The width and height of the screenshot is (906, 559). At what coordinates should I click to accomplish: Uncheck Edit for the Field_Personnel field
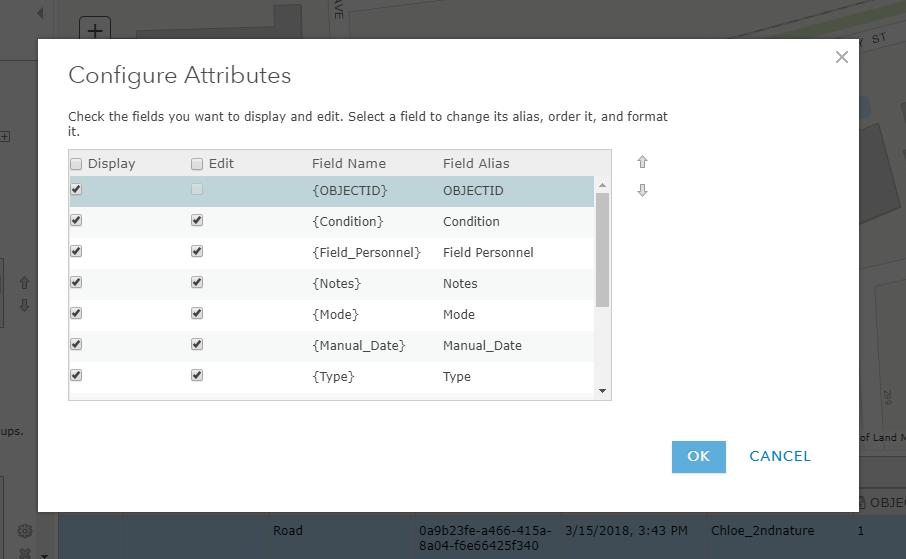tap(197, 252)
